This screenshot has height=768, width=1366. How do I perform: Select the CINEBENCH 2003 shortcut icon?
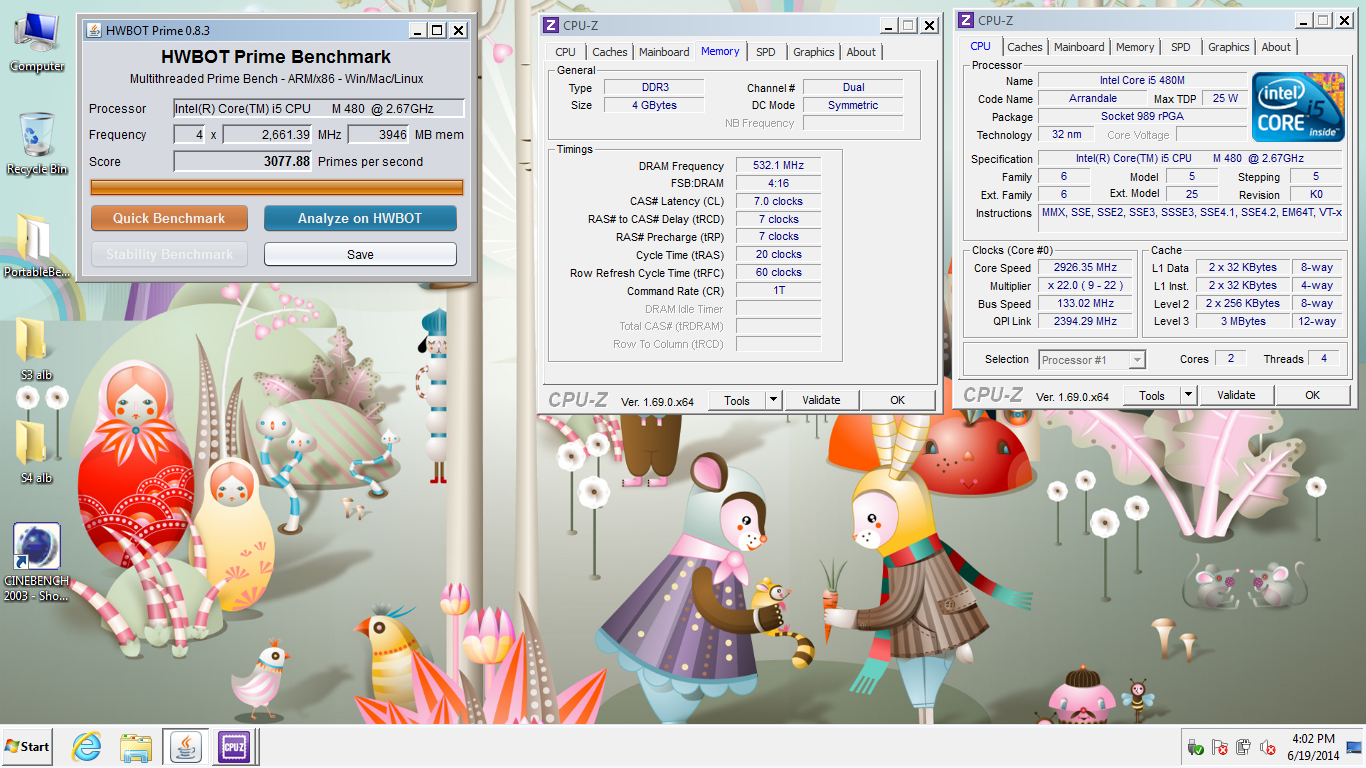tap(37, 563)
